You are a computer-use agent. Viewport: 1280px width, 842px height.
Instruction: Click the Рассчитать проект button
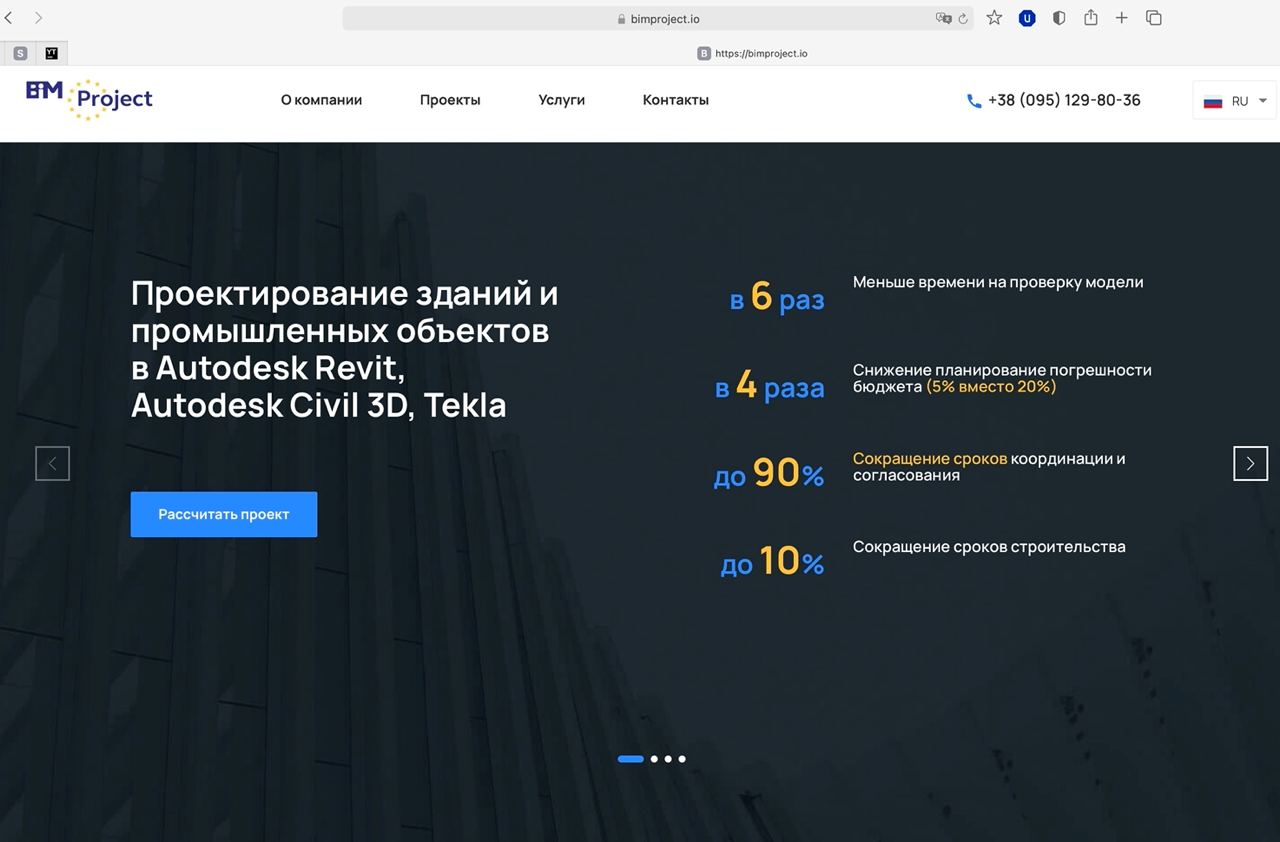[224, 514]
